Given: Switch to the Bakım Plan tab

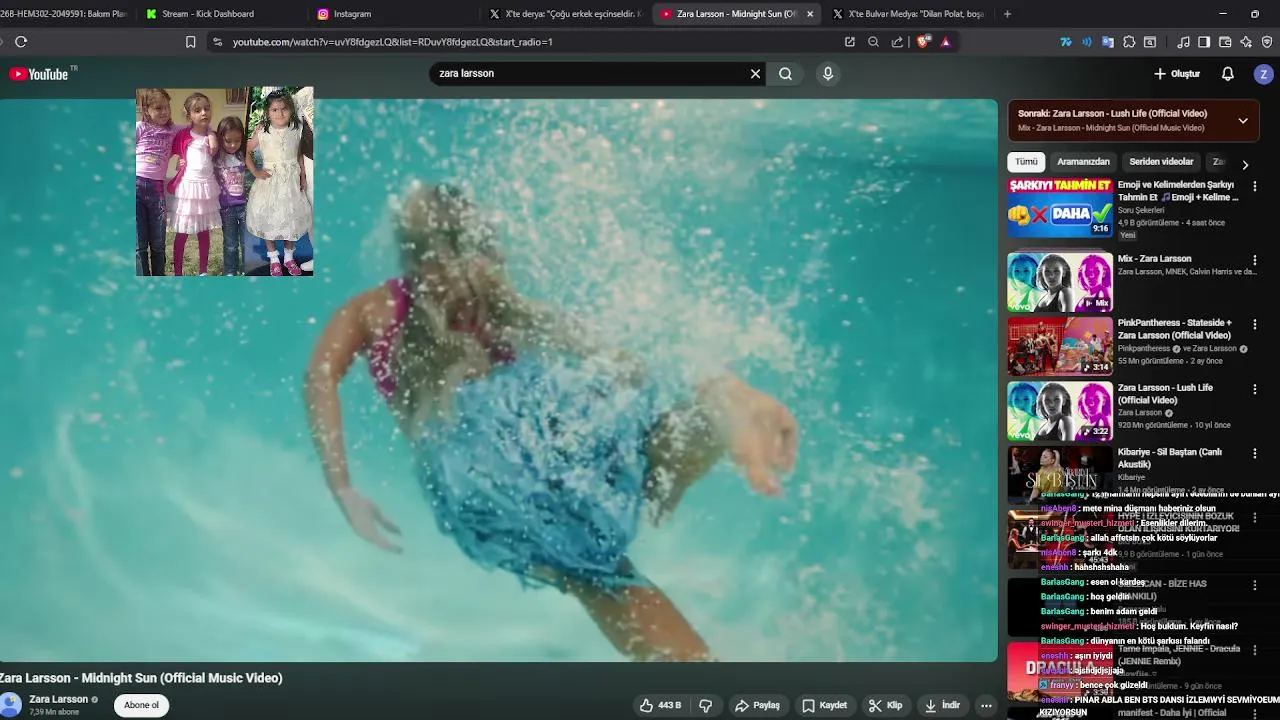Looking at the screenshot, I should click(64, 14).
